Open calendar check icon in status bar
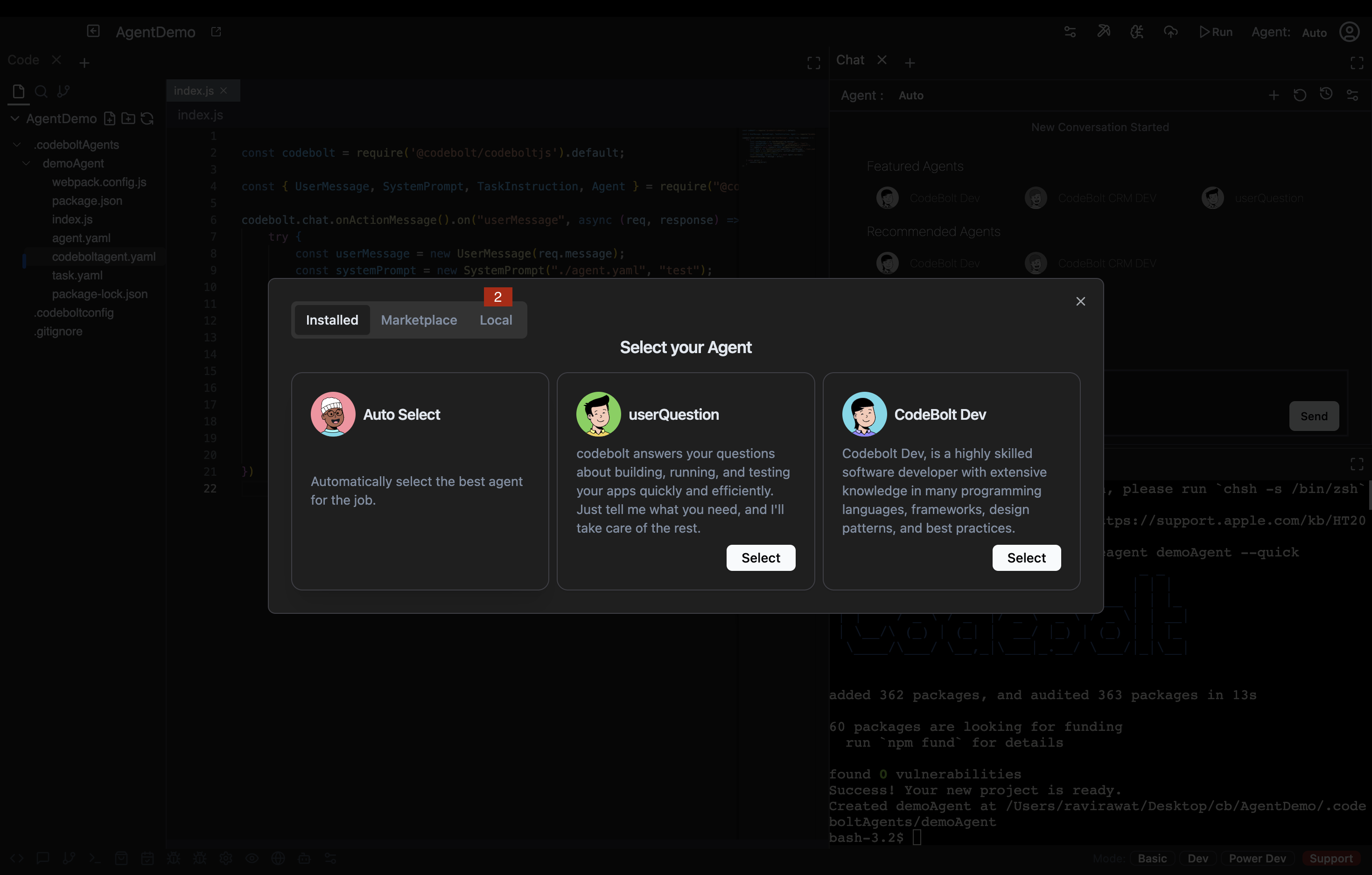The image size is (1372, 875). 147,858
